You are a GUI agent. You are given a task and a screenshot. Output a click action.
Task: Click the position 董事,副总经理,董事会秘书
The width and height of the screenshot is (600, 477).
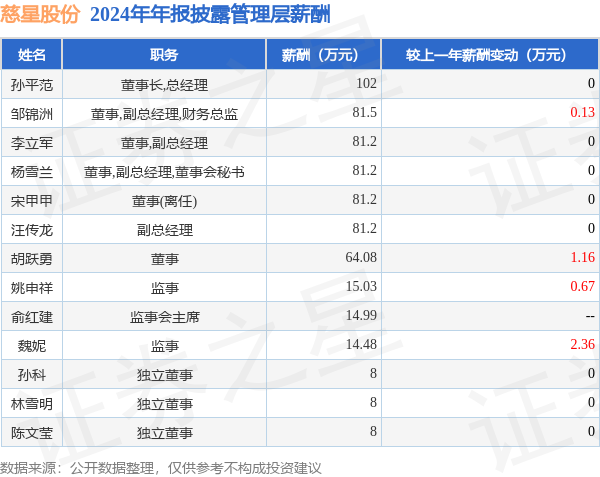coord(164,172)
